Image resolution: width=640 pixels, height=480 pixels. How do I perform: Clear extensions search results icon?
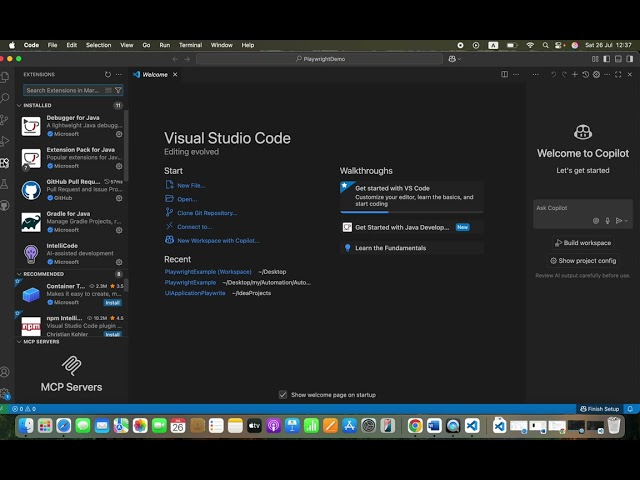[108, 90]
